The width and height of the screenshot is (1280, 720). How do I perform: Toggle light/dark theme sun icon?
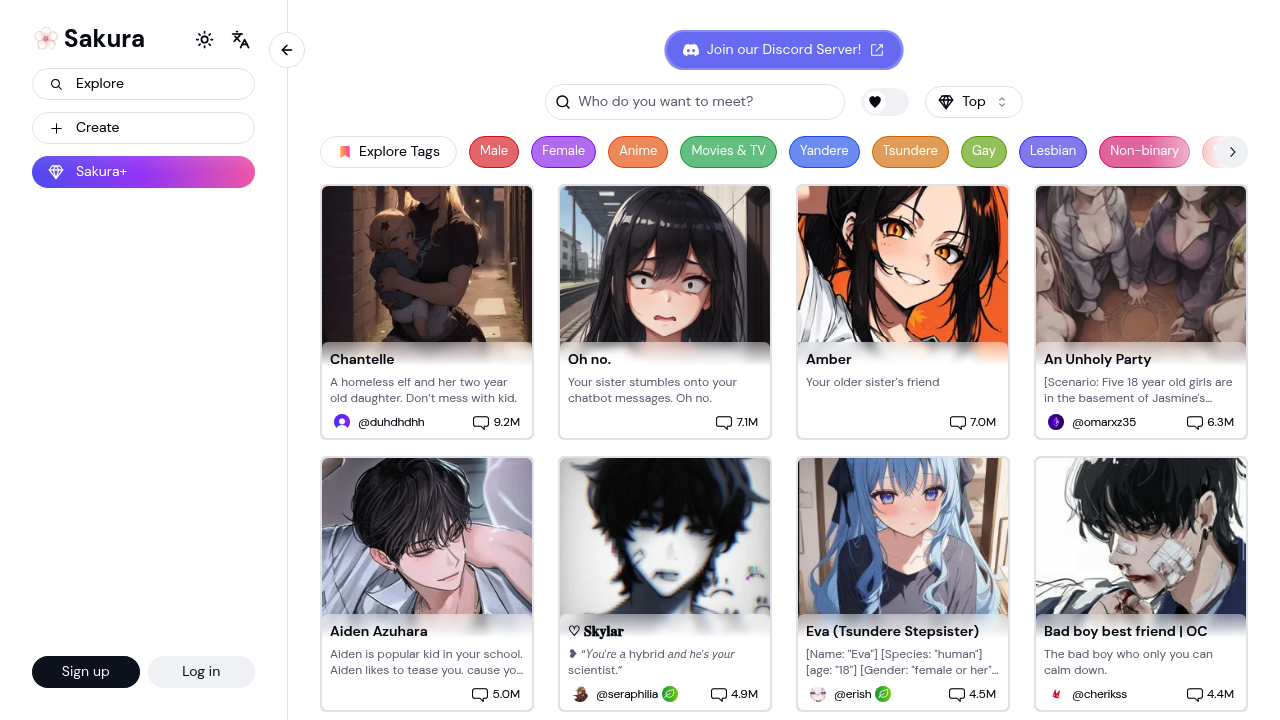pyautogui.click(x=205, y=40)
